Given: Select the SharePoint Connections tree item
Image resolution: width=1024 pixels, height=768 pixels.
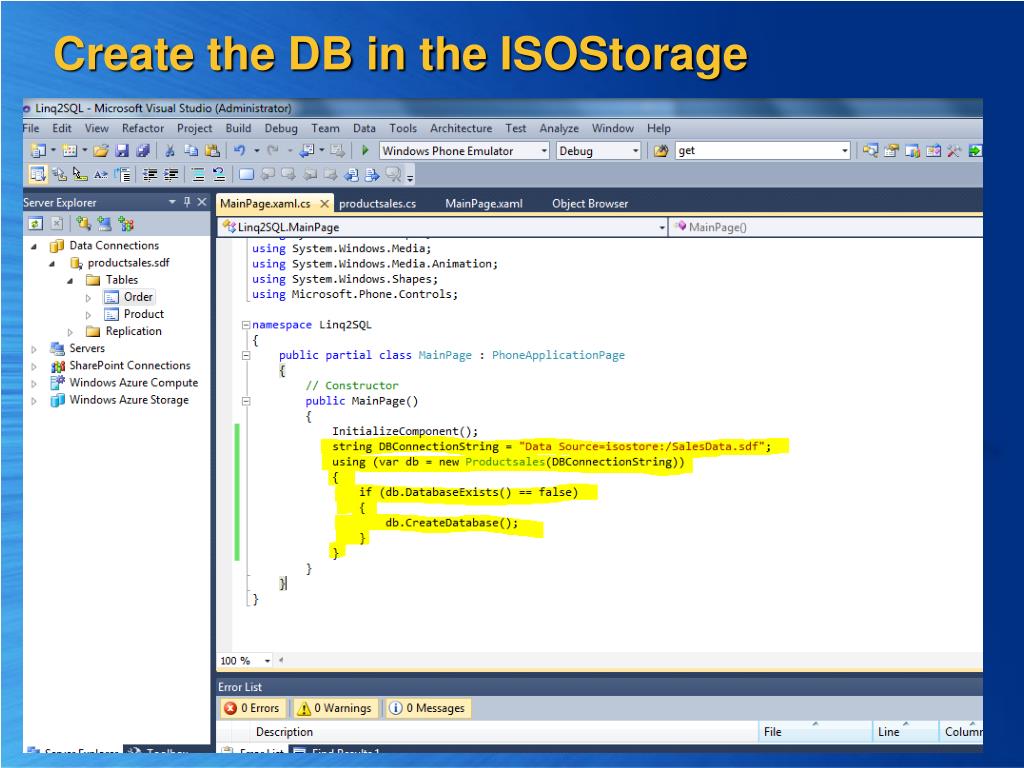Looking at the screenshot, I should pyautogui.click(x=129, y=366).
